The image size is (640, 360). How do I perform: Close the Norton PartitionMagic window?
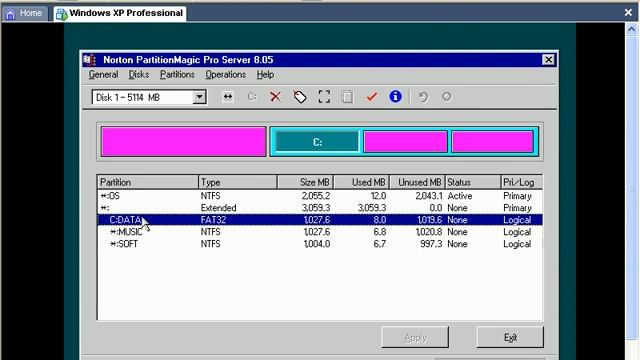[549, 60]
